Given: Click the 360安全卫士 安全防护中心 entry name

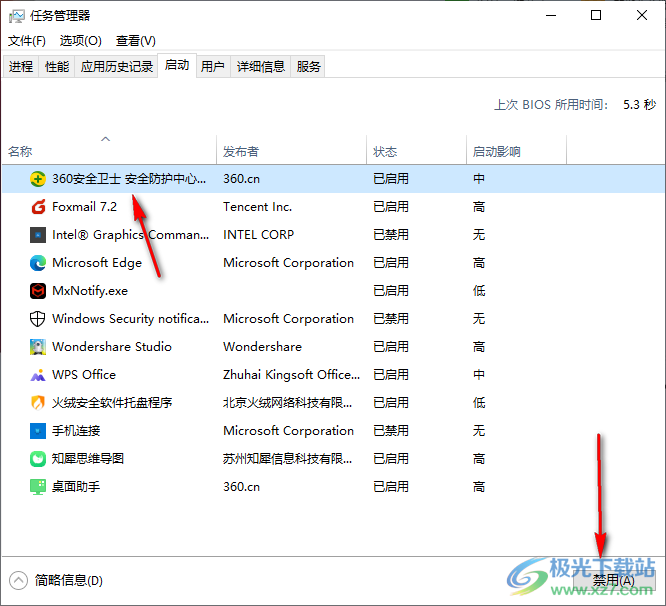Looking at the screenshot, I should pos(129,179).
